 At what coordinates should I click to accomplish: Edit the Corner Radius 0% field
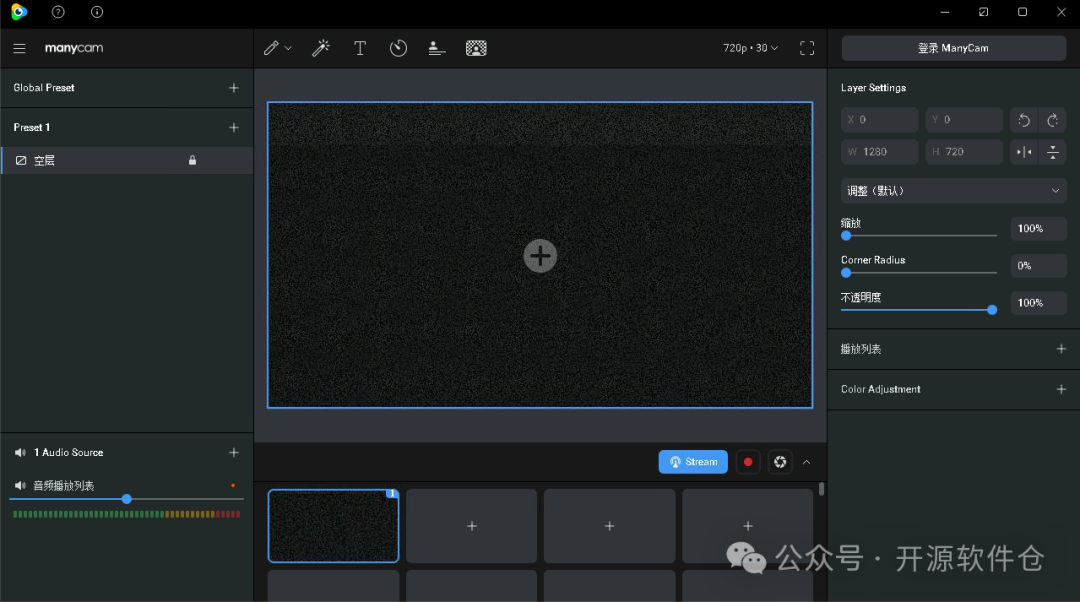pos(1039,266)
